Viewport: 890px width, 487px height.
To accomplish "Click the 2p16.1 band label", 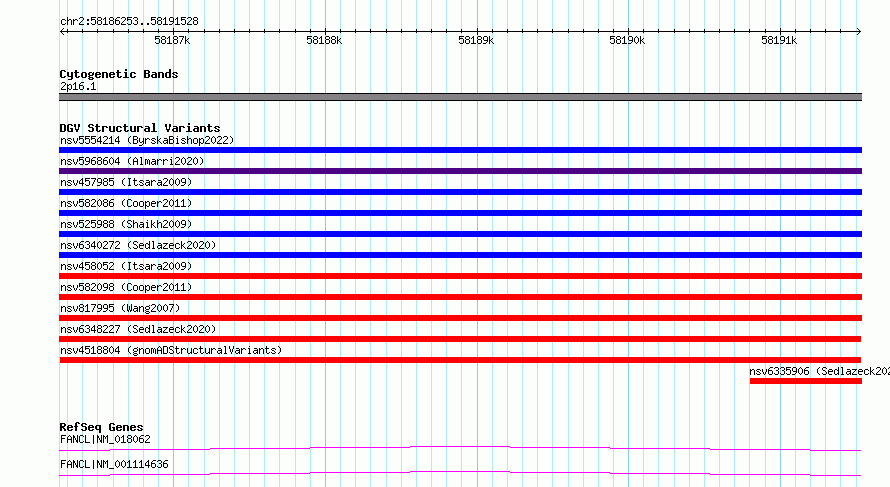I will [x=78, y=86].
